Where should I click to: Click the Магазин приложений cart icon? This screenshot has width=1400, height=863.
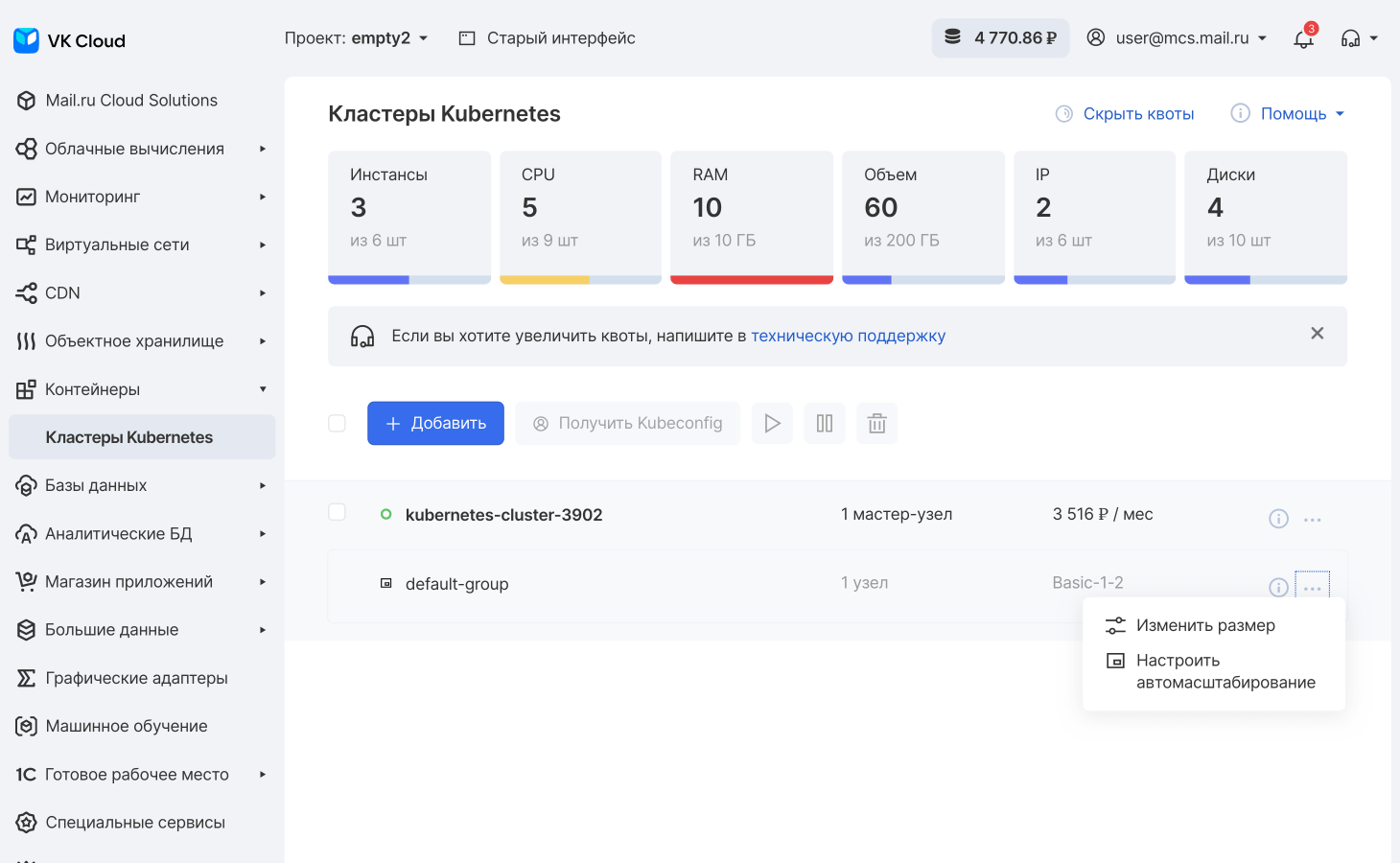tap(27, 581)
